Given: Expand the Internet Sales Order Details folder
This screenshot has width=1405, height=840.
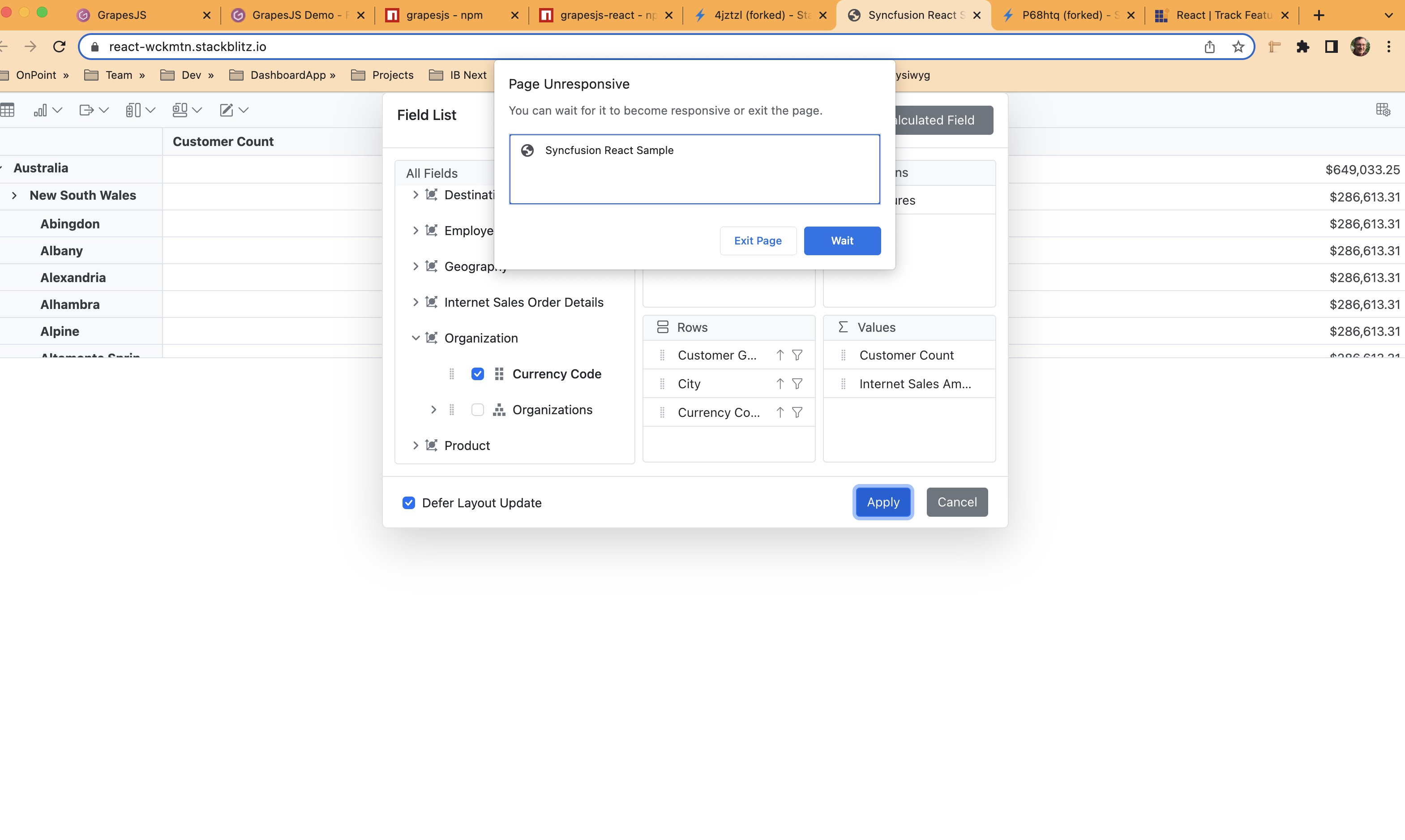Looking at the screenshot, I should tap(416, 302).
